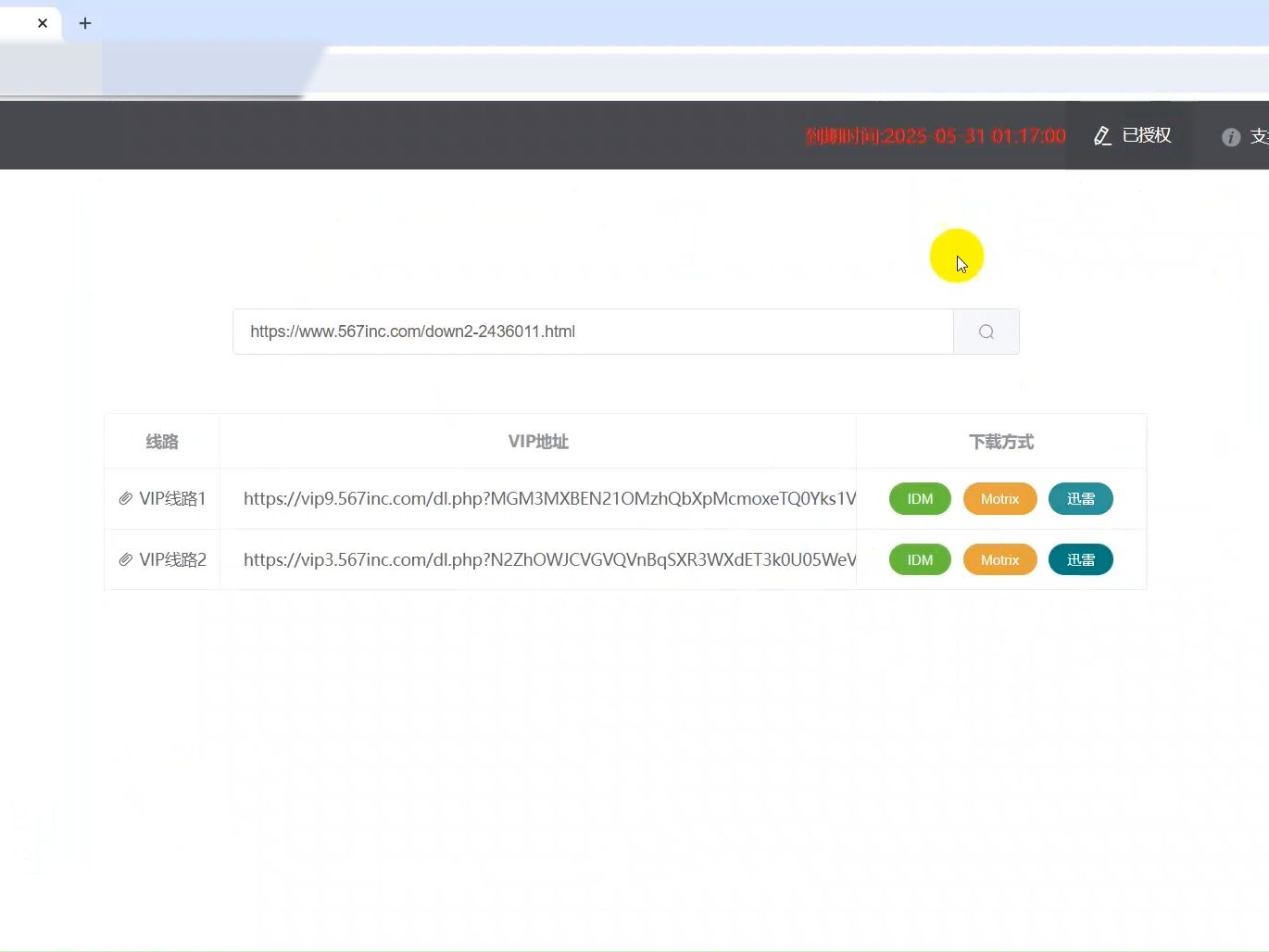Open the 已授权 menu item
The width and height of the screenshot is (1269, 952).
tap(1132, 136)
